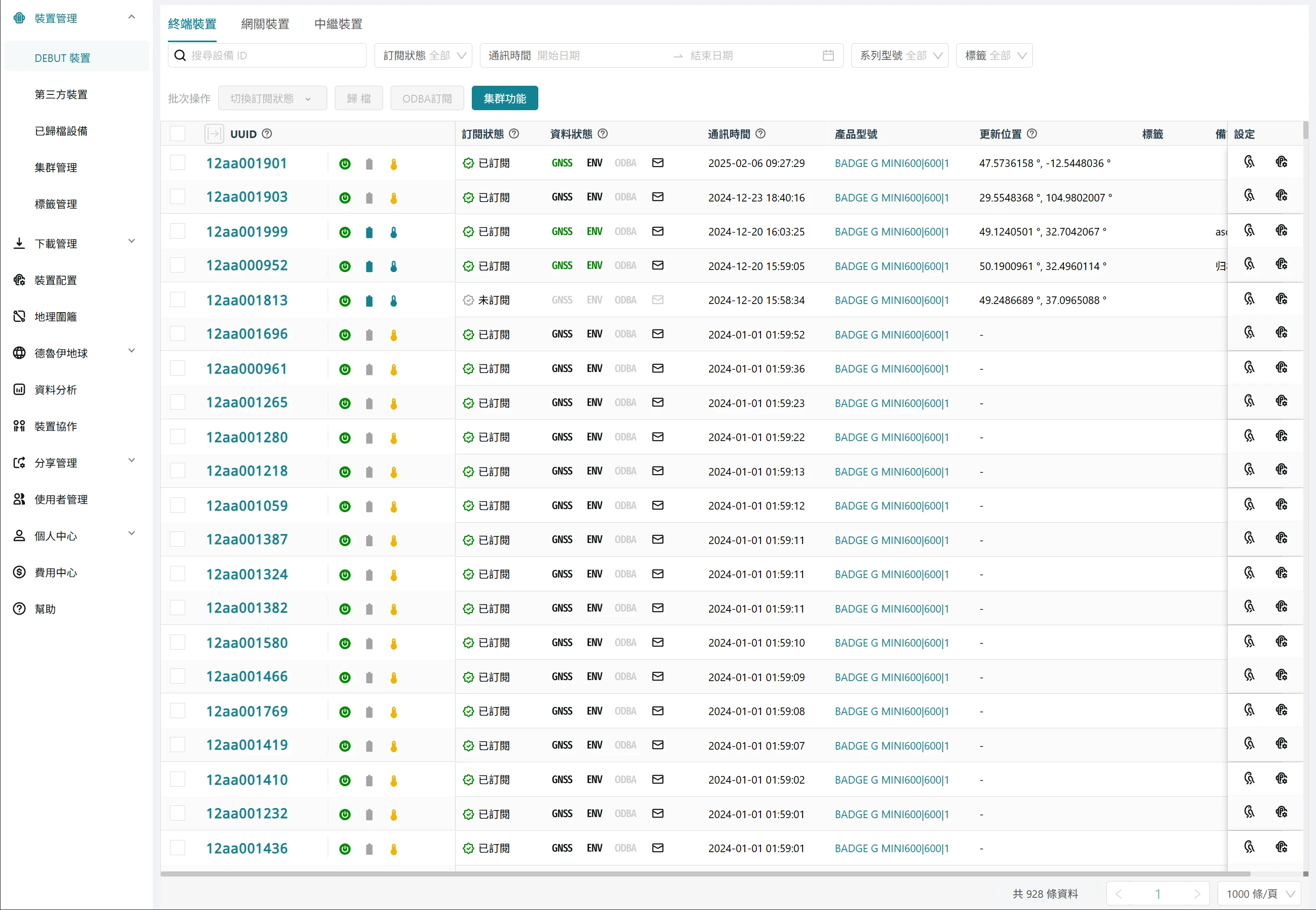Screen dimensions: 1316x910
Task: Click battery icon in 12aa000952 row
Action: click(369, 266)
